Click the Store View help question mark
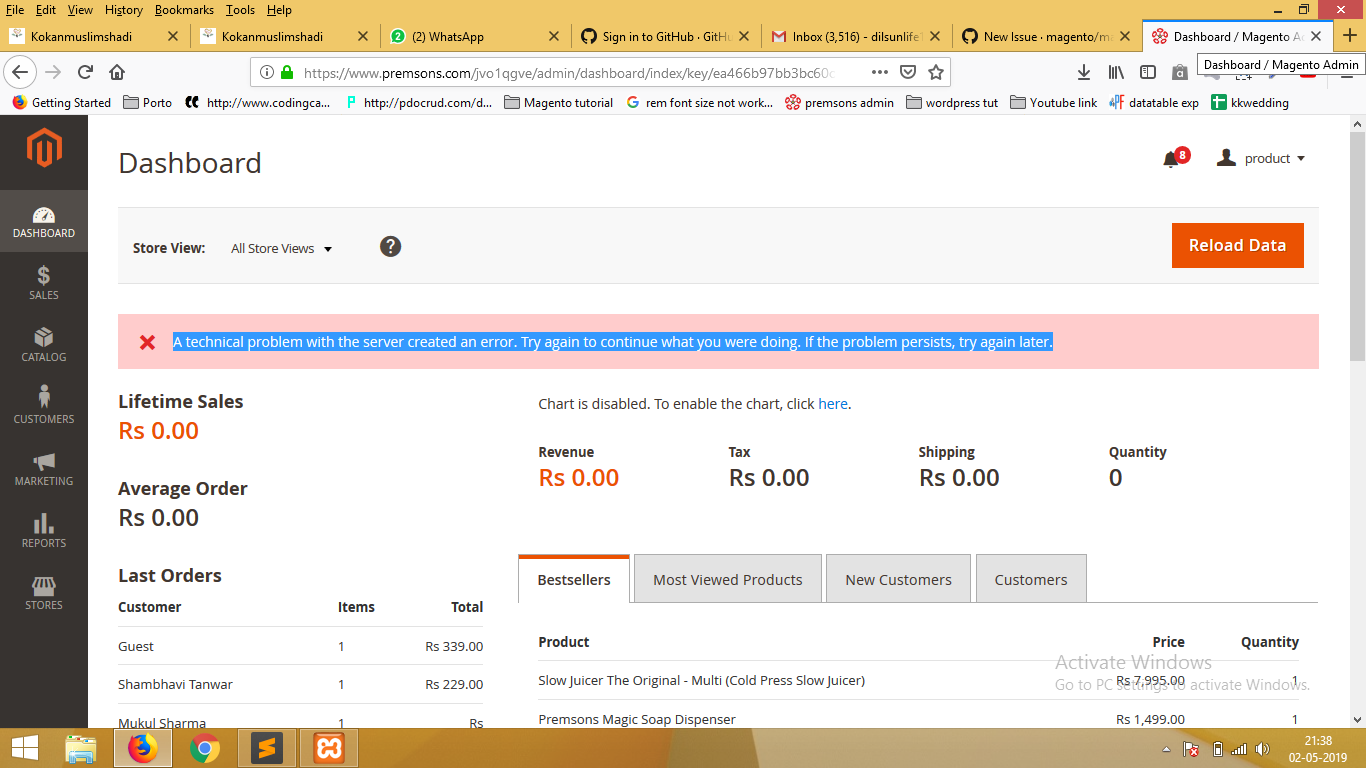 click(390, 246)
